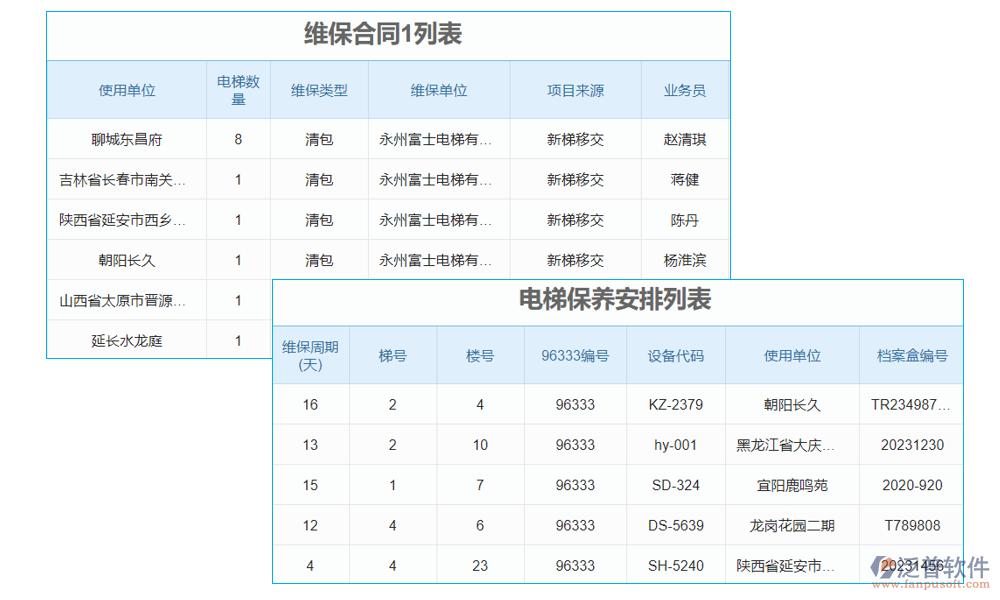1000x600 pixels.
Task: Click the 使用单位 column header
Action: coord(127,89)
